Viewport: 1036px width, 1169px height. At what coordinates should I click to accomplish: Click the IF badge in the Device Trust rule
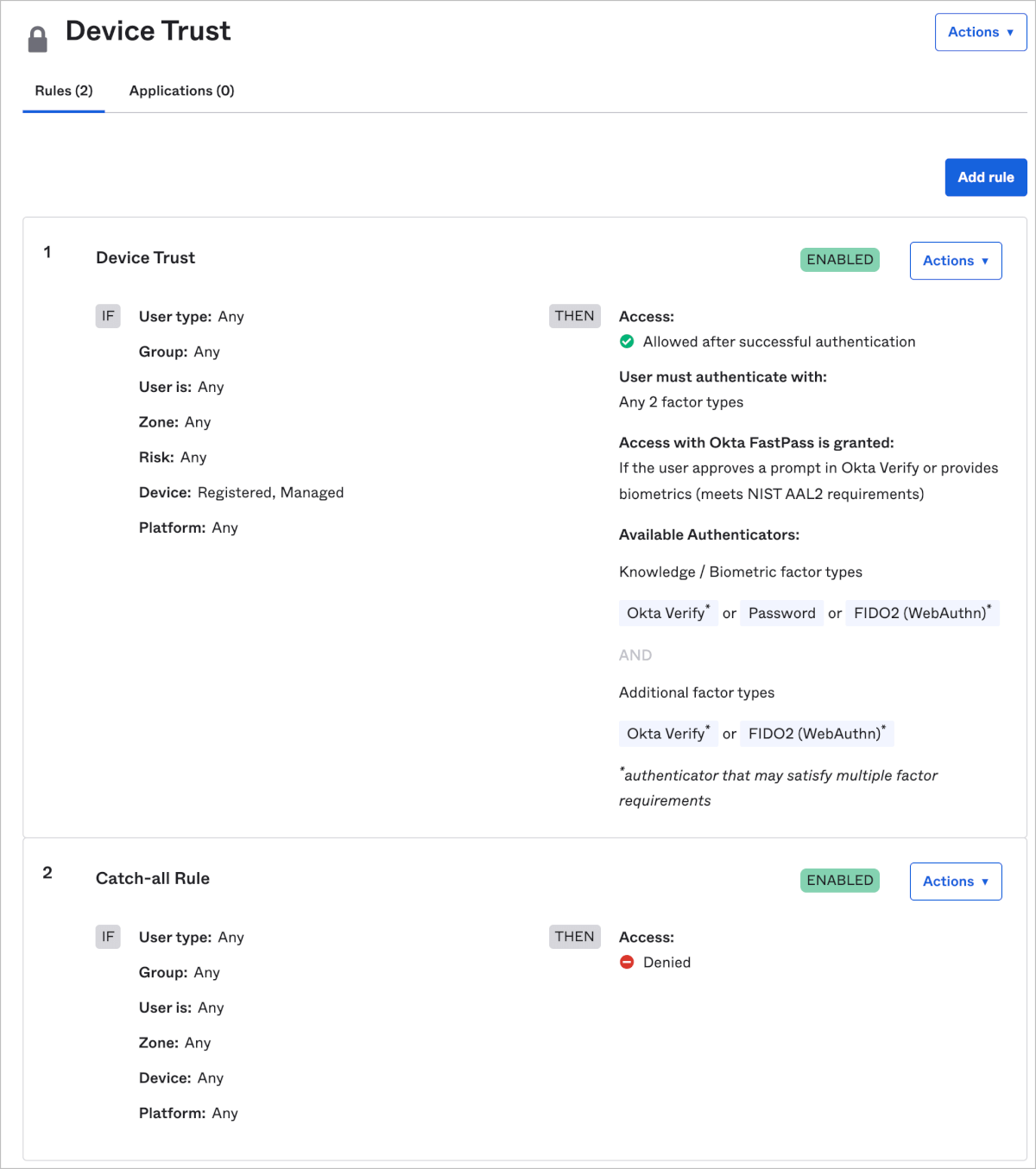click(108, 316)
